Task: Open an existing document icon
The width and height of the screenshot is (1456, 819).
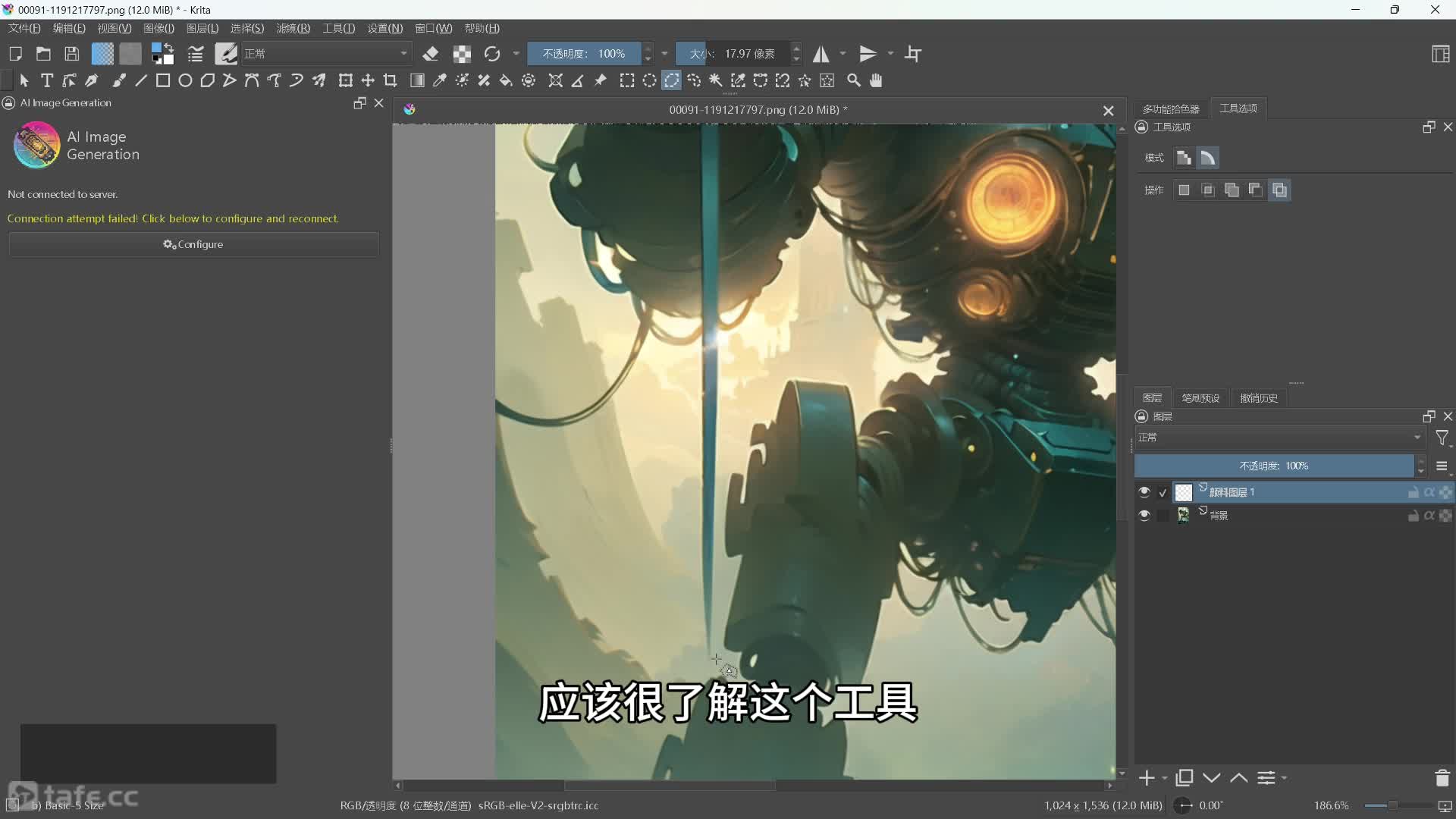Action: point(43,54)
